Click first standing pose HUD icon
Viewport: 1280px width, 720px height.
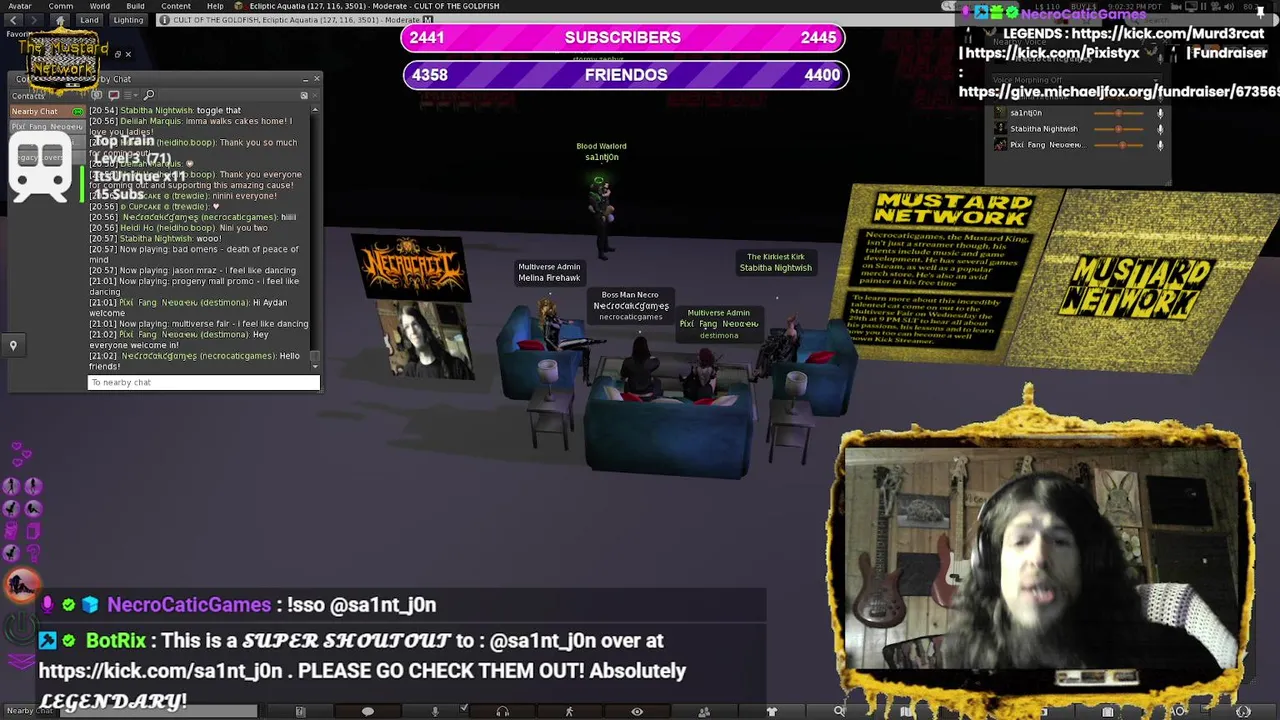point(12,486)
